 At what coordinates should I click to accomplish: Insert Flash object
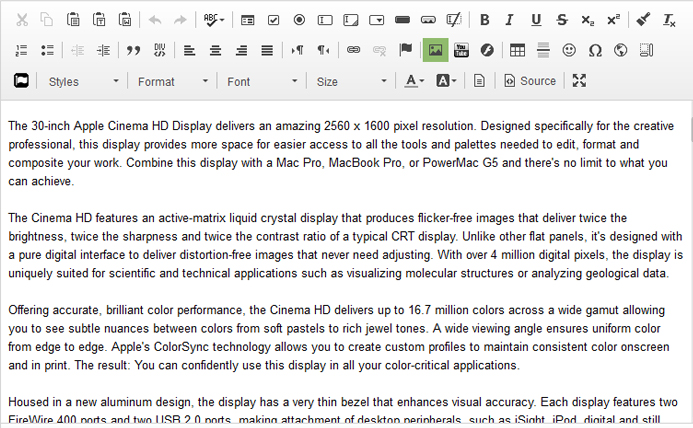[x=487, y=50]
